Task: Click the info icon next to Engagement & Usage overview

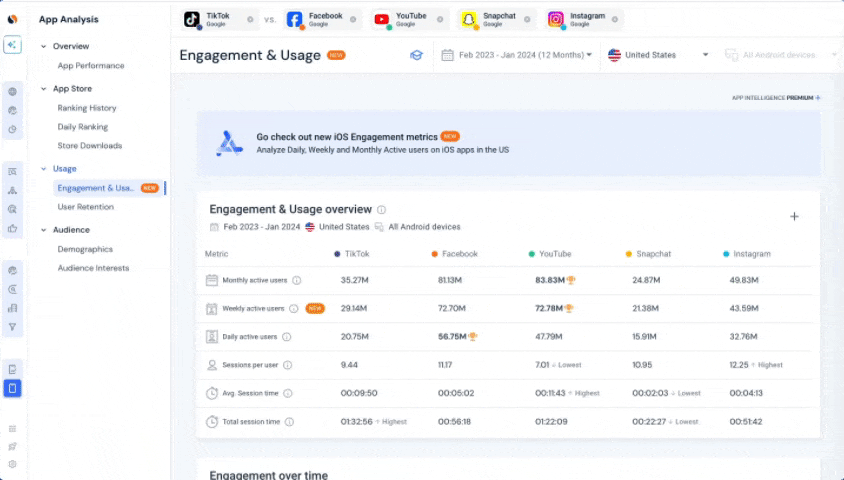Action: click(381, 210)
